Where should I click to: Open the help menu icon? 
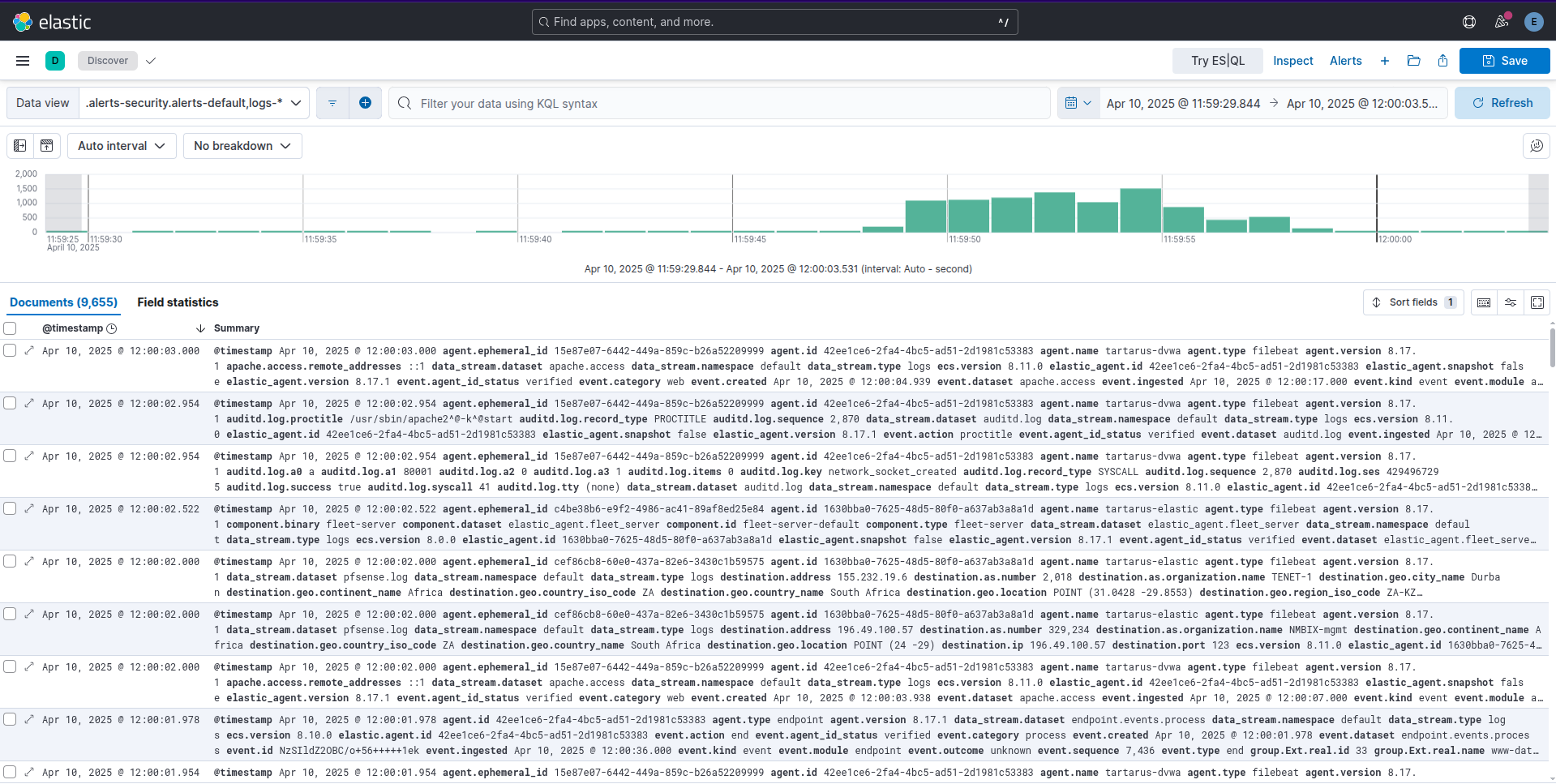coord(1468,22)
